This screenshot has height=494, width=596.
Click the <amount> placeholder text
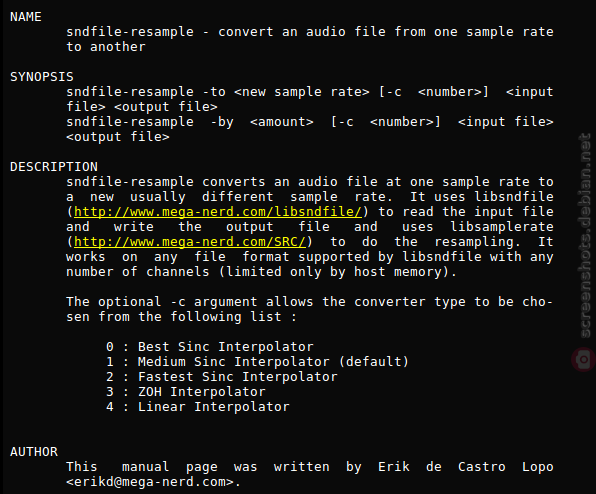point(282,122)
